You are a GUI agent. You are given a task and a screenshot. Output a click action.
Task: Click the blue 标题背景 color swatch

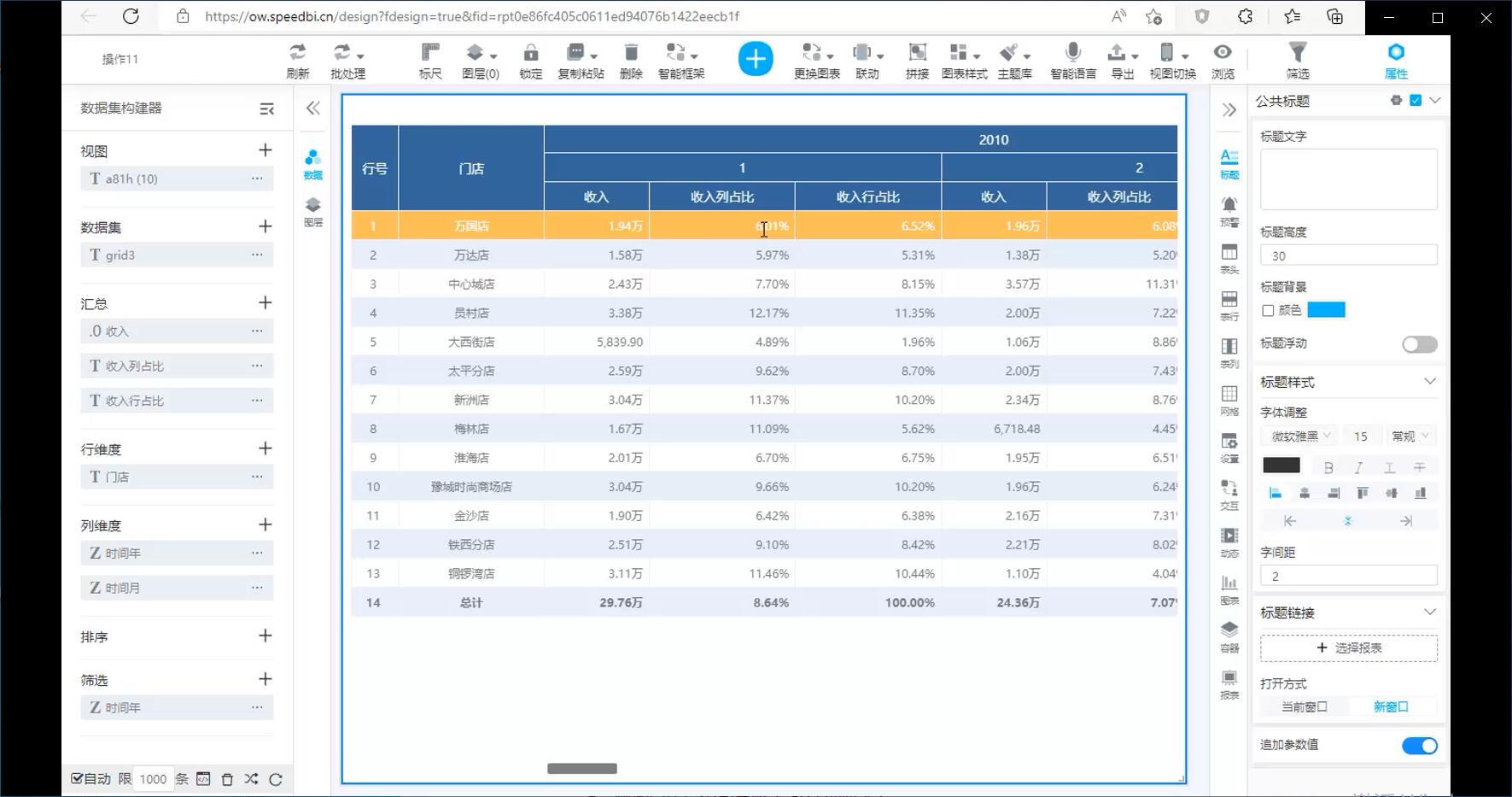pyautogui.click(x=1326, y=310)
